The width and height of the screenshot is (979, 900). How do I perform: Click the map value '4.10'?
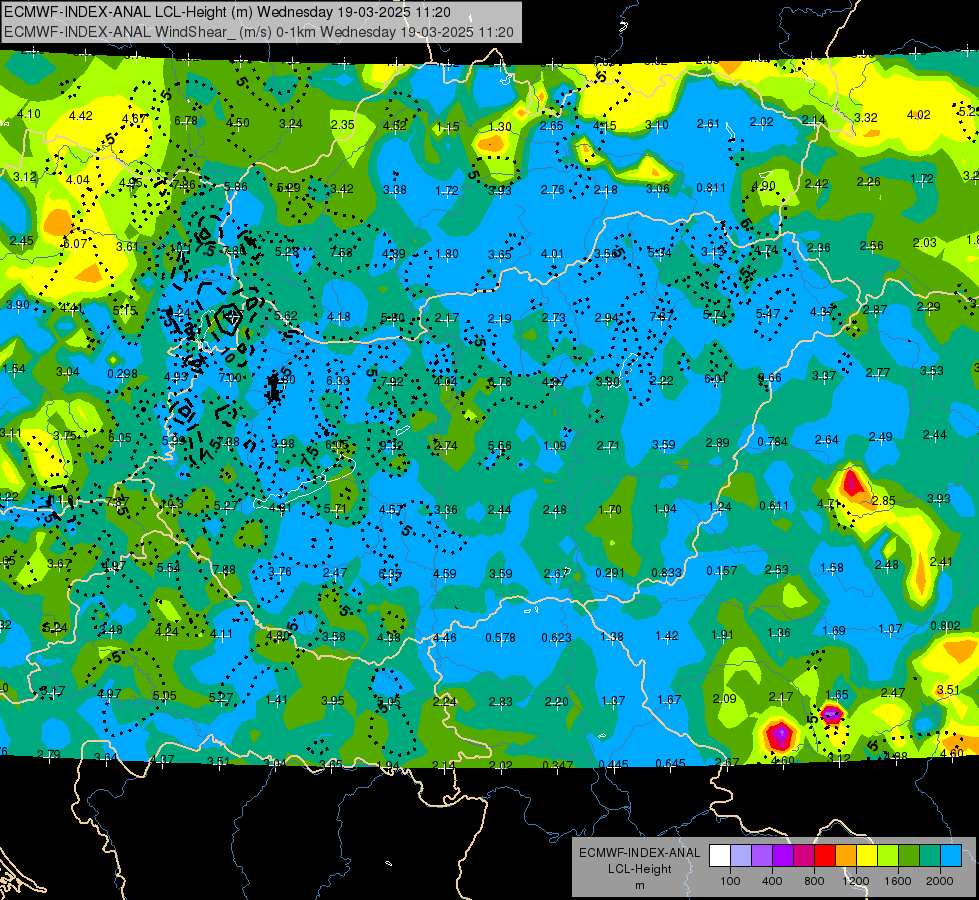click(29, 114)
